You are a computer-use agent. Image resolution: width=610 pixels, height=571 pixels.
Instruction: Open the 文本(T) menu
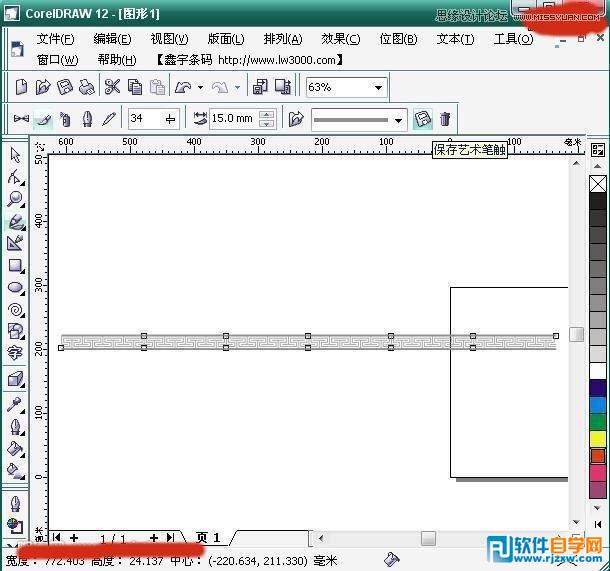pyautogui.click(x=455, y=39)
